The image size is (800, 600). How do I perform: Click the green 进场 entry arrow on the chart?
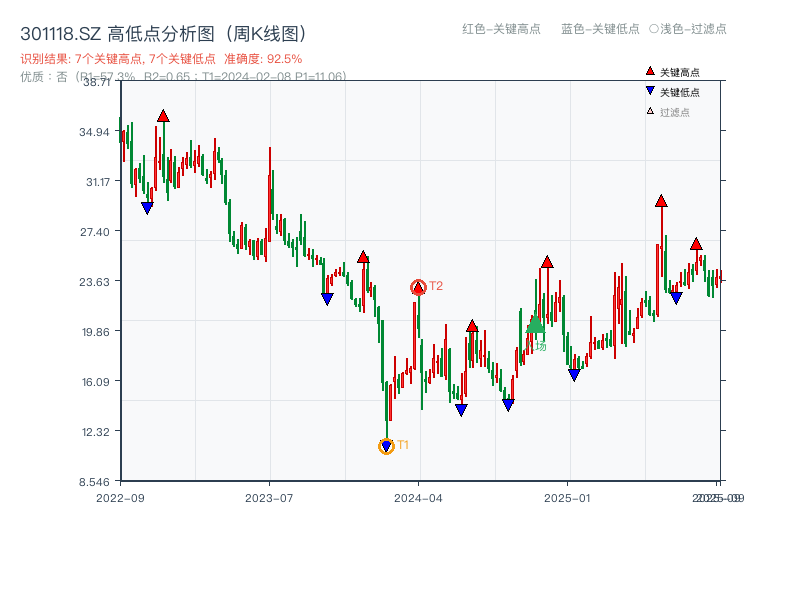pyautogui.click(x=536, y=327)
